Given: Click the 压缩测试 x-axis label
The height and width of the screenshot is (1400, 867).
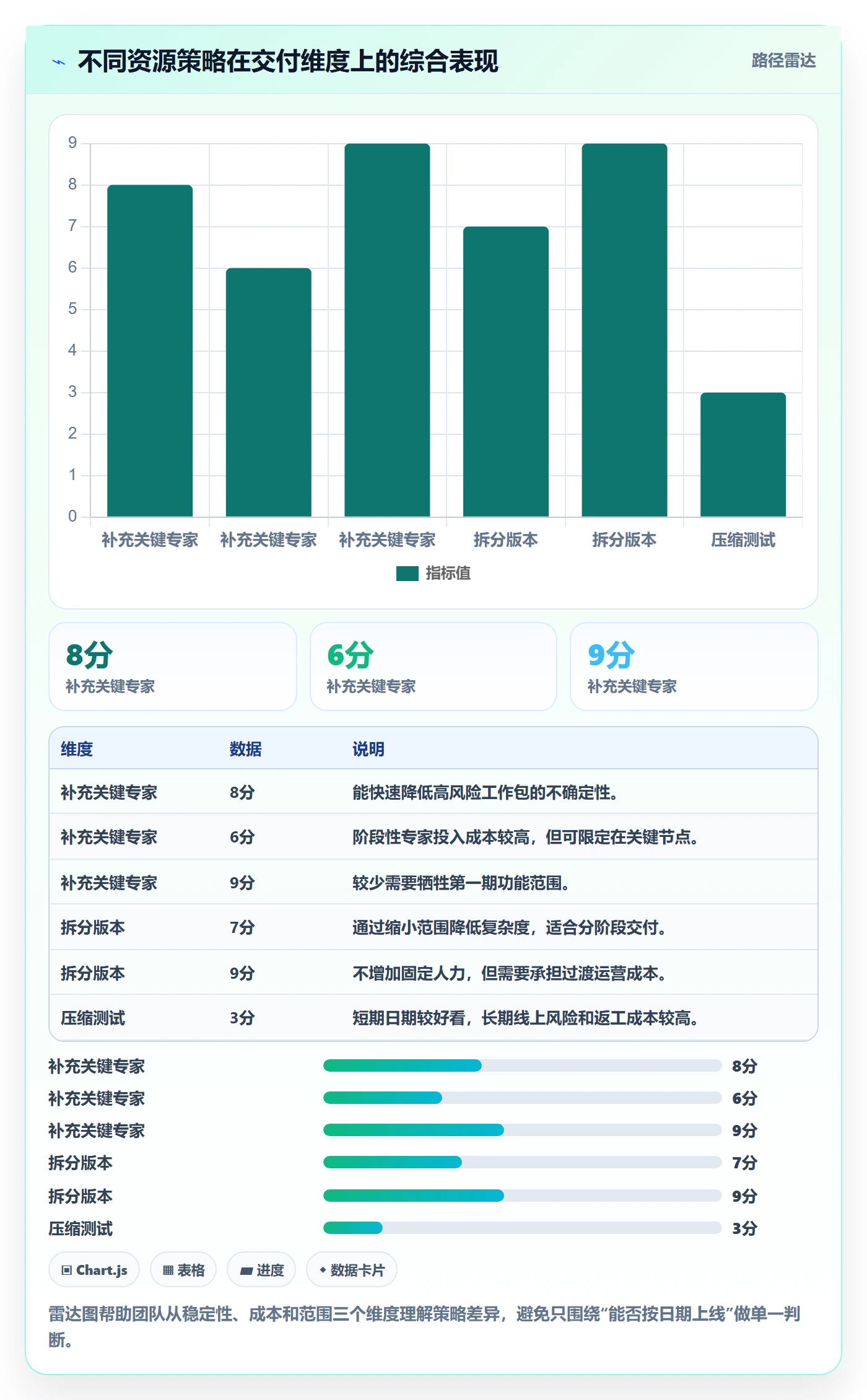Looking at the screenshot, I should (743, 540).
